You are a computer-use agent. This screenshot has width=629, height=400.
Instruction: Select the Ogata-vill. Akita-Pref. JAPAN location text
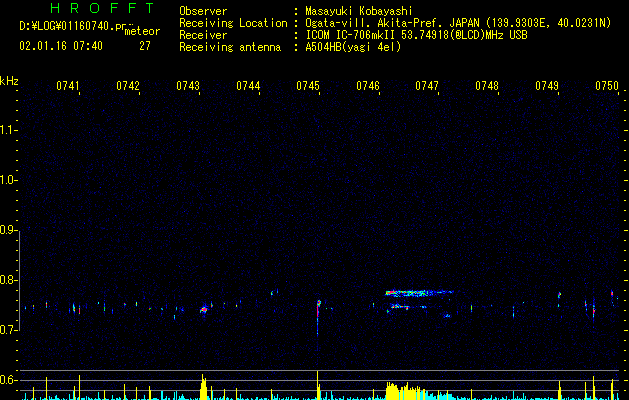point(458,23)
